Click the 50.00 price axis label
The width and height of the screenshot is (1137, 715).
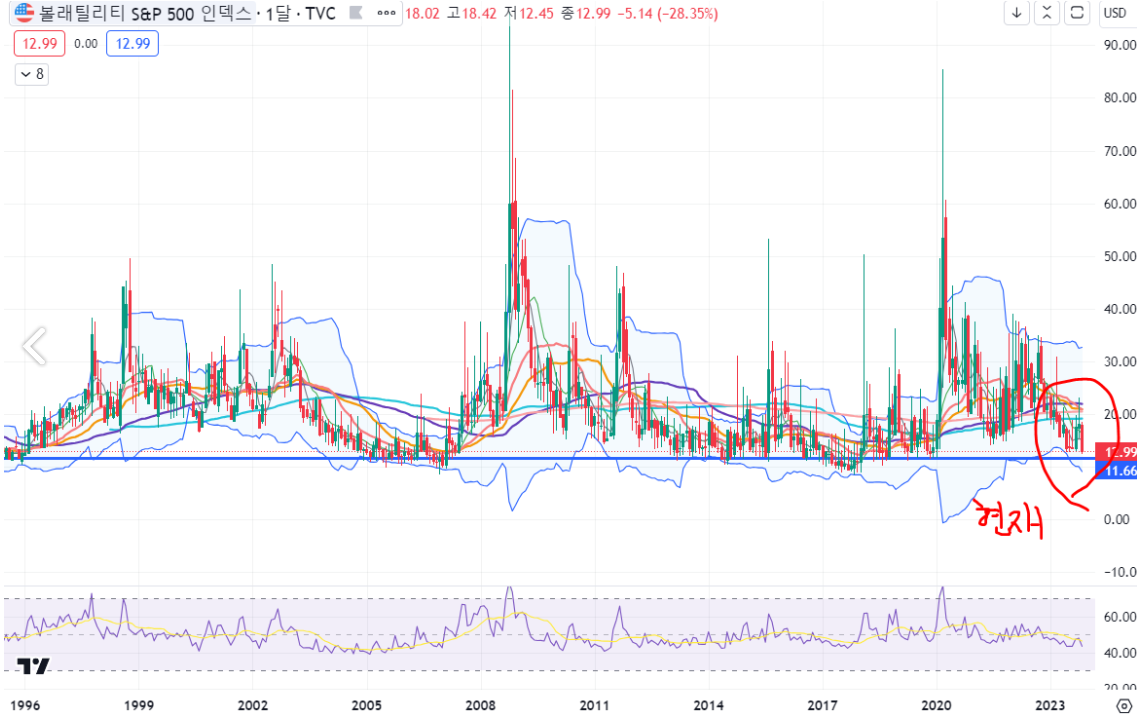tap(1120, 256)
